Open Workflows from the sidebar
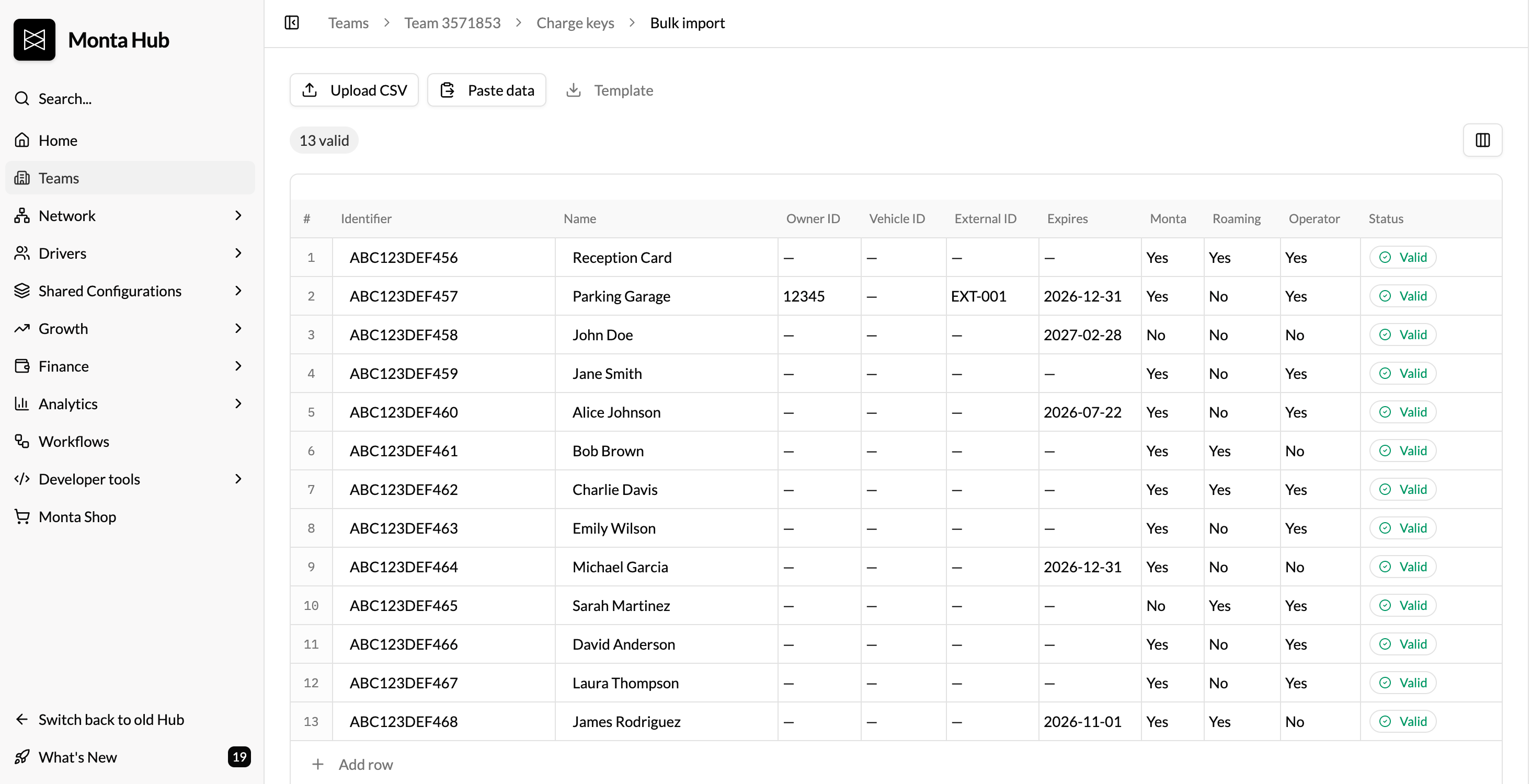The height and width of the screenshot is (784, 1531). (x=130, y=441)
